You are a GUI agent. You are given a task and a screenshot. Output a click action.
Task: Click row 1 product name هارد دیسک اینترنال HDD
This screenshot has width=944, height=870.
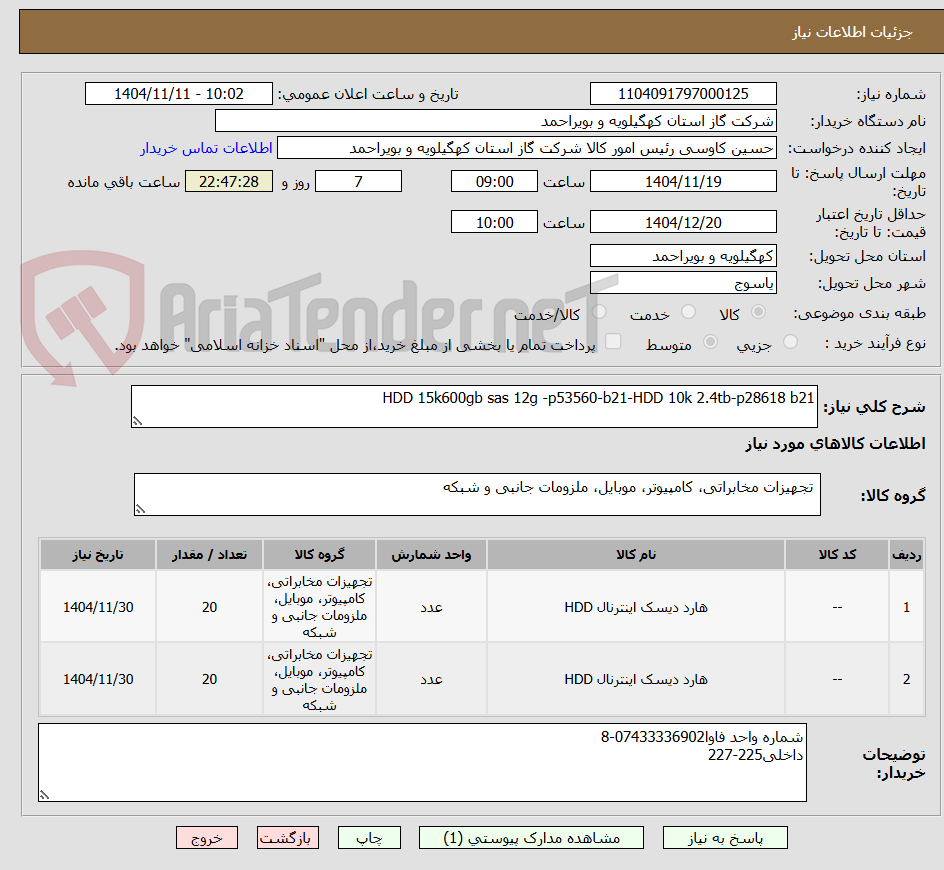coord(636,607)
